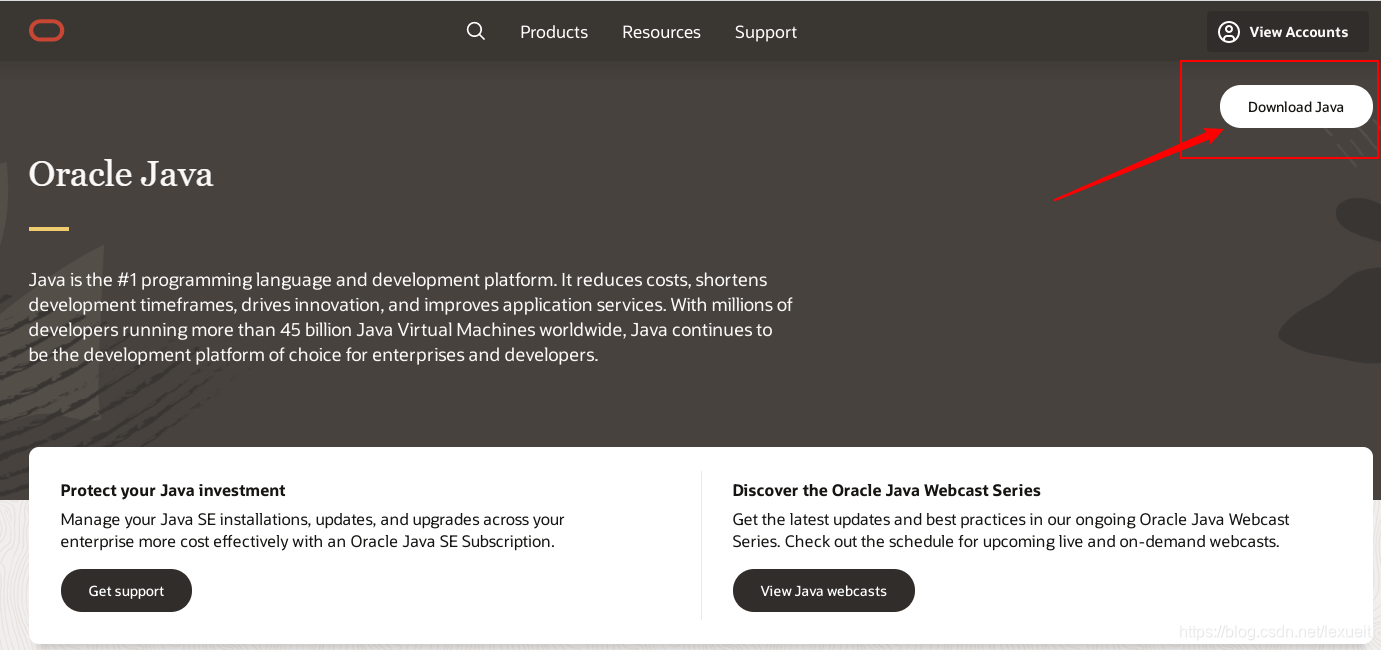The height and width of the screenshot is (650, 1381).
Task: Click the Oracle Java heading
Action: (x=121, y=174)
